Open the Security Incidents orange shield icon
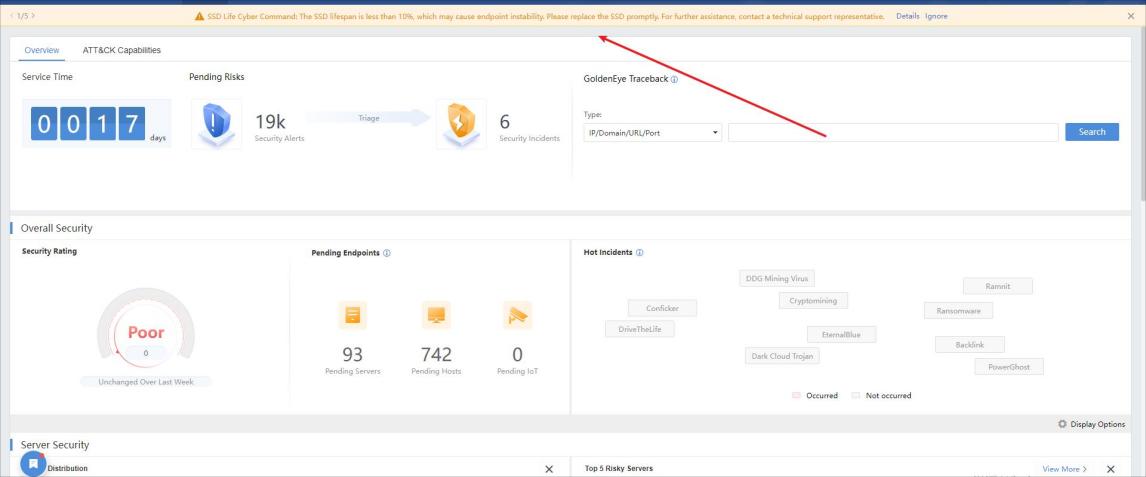This screenshot has width=1146, height=477. 461,124
